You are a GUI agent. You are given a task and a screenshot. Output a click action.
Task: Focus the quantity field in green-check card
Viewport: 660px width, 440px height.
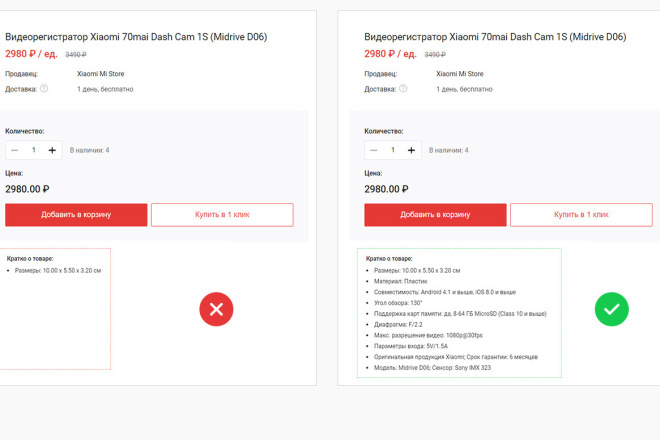[393, 150]
